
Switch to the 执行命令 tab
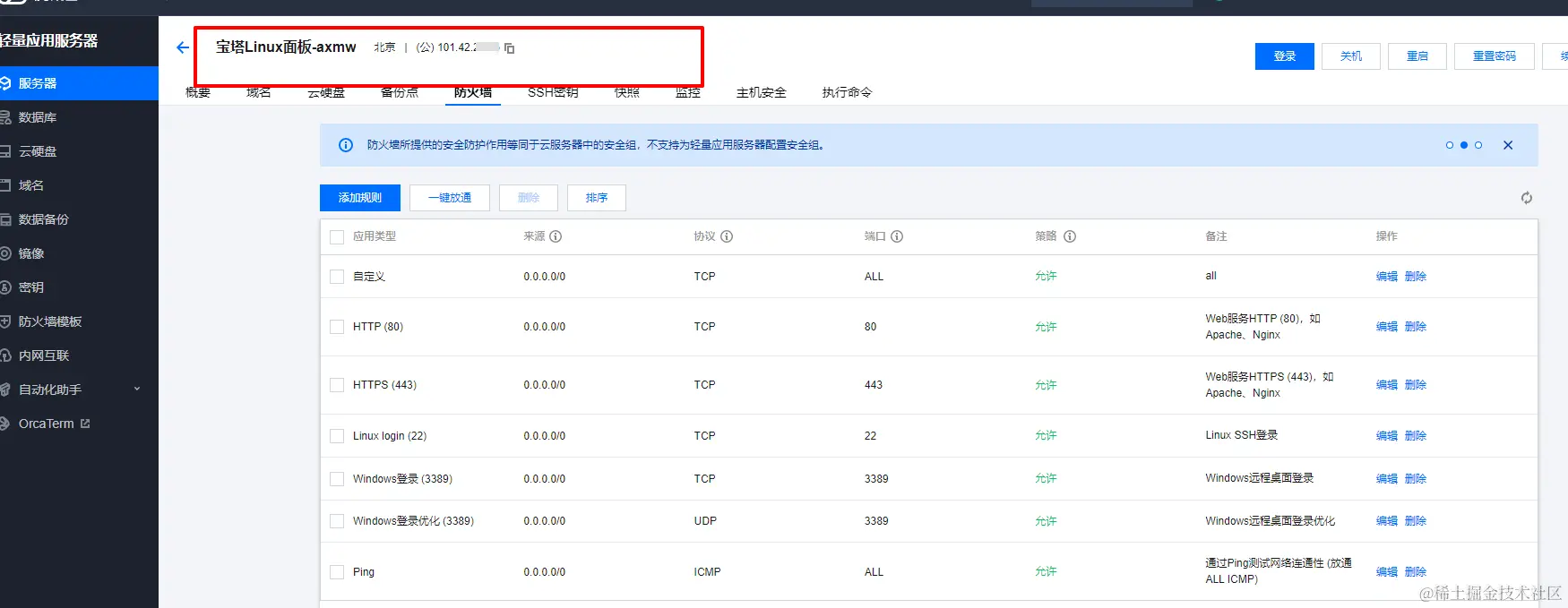click(847, 92)
